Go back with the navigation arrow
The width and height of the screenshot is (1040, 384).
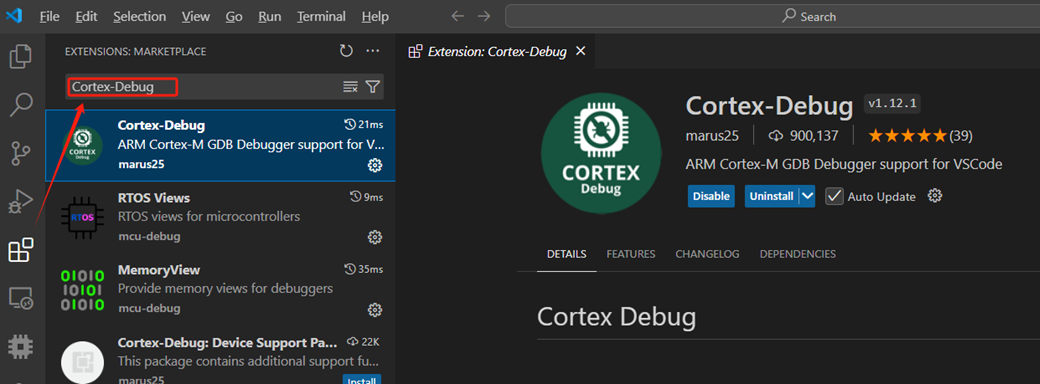[458, 16]
